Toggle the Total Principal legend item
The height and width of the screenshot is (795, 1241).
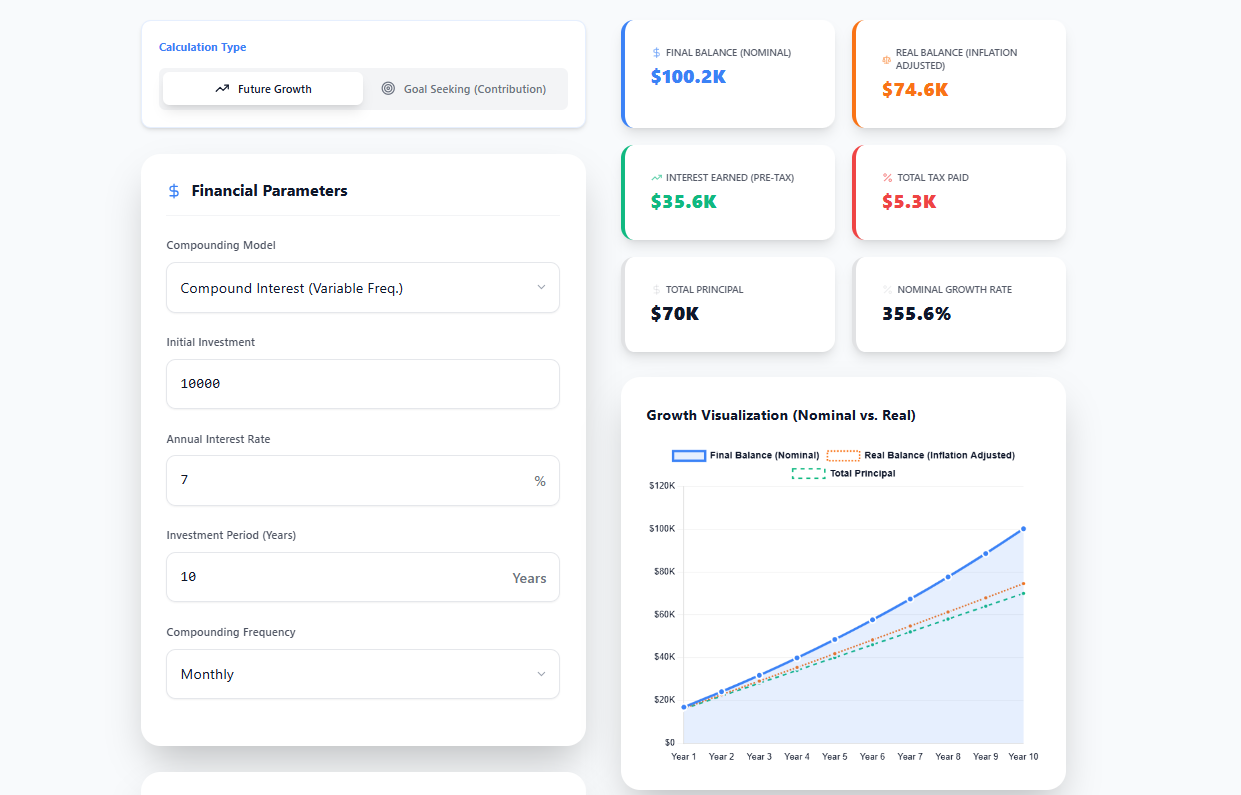tap(847, 473)
